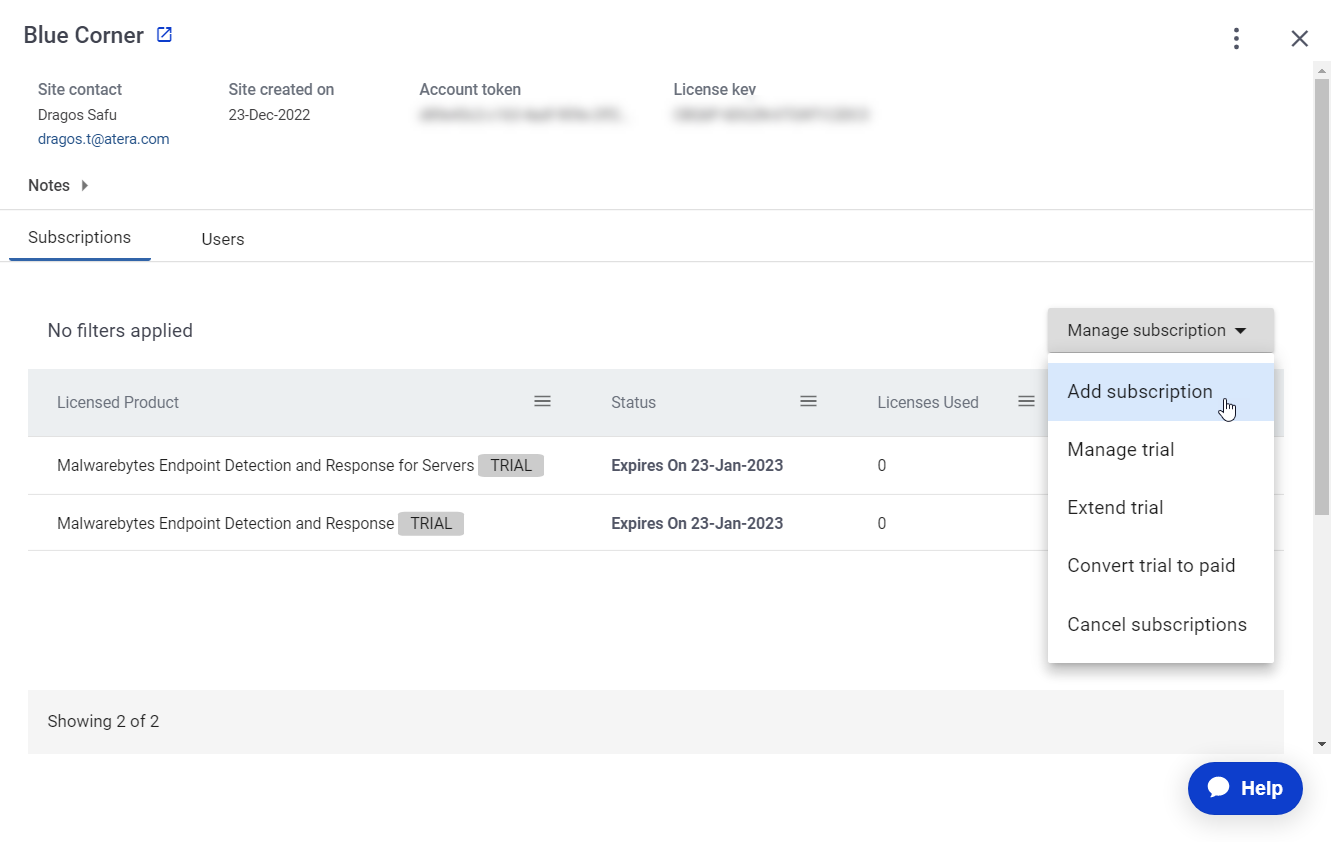Close the Blue Corner panel
This screenshot has width=1331, height=842.
[x=1299, y=38]
